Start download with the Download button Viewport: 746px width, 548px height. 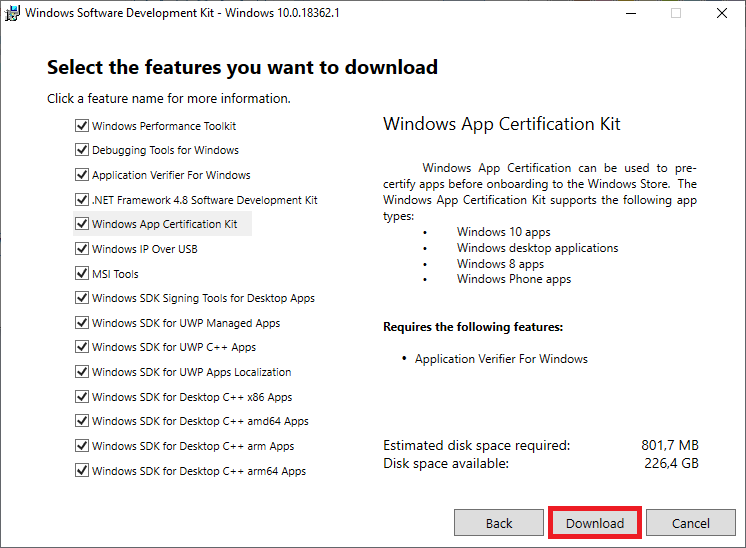[595, 523]
